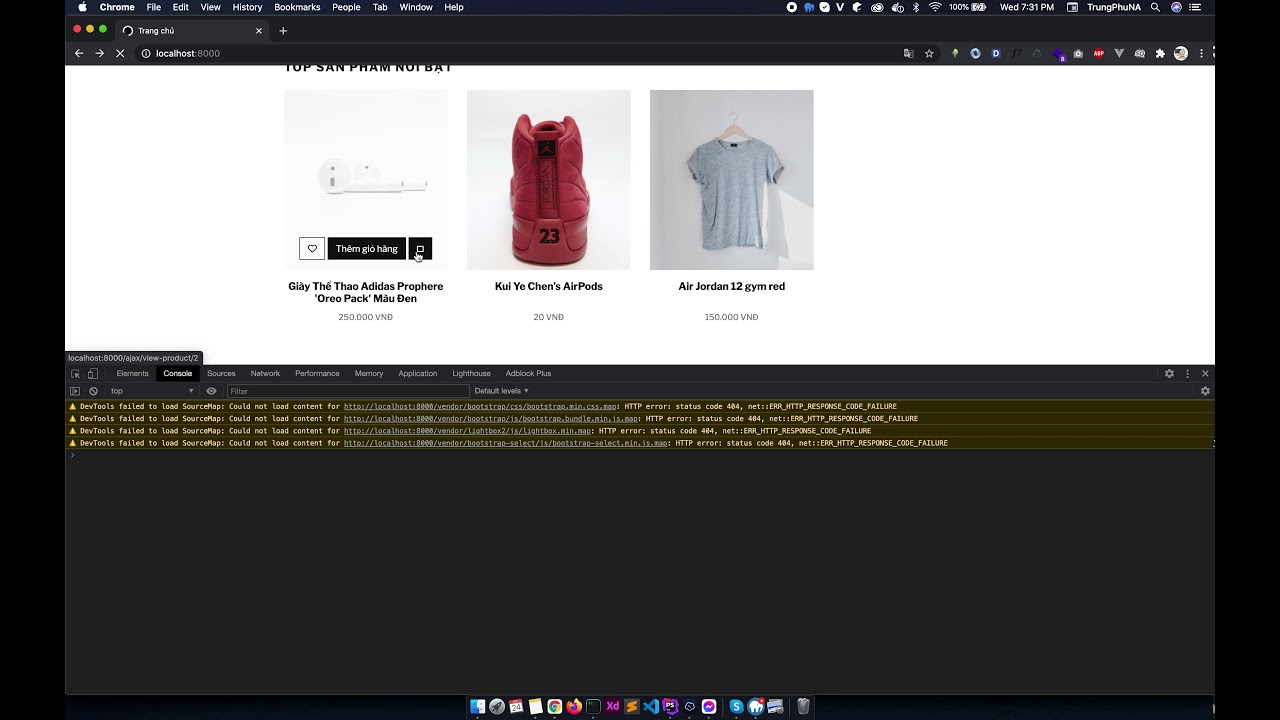Click the browser forward arrow
1280x720 pixels.
click(x=99, y=53)
